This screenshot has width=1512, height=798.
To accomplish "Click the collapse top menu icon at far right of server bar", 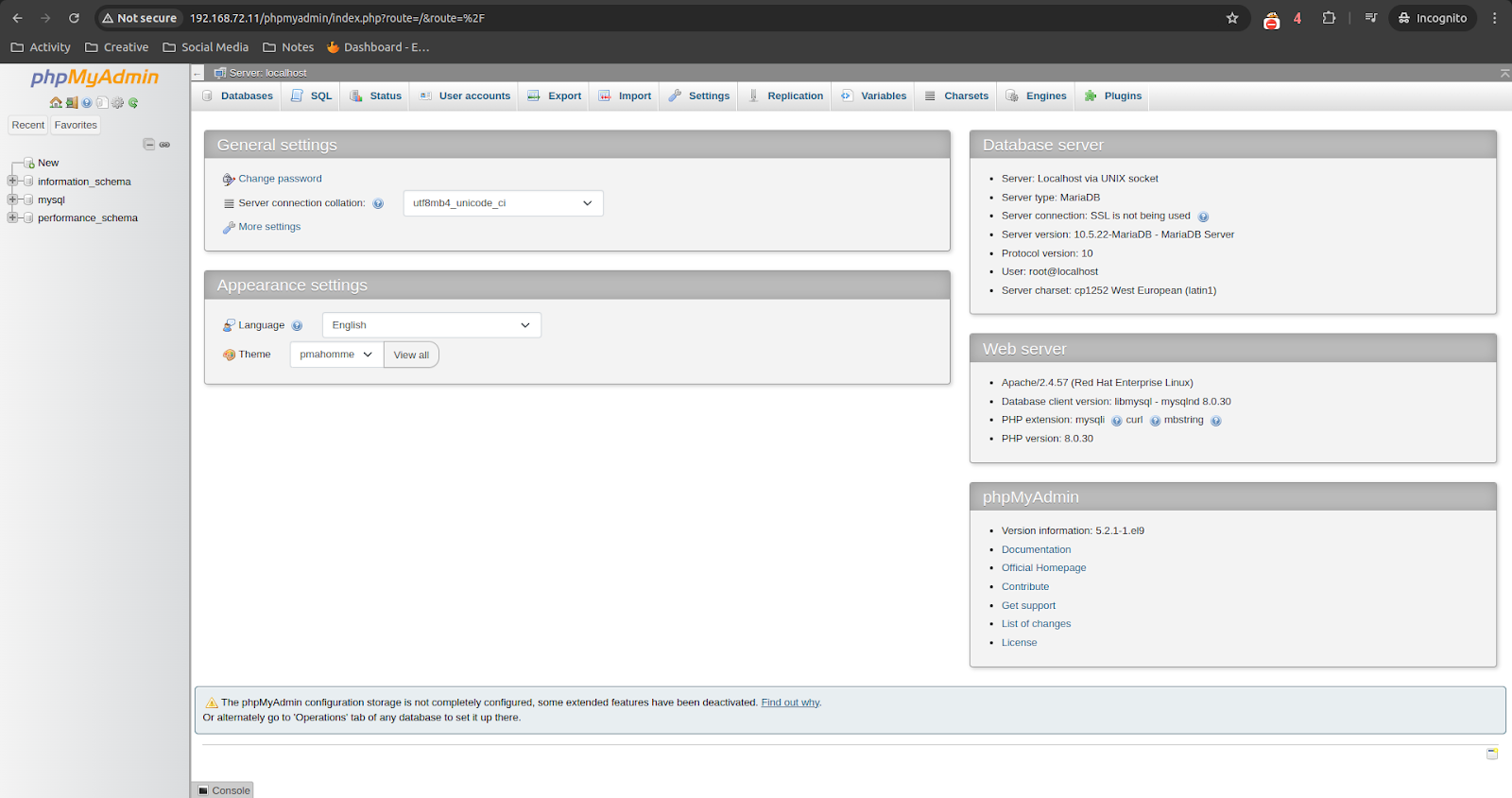I will (1504, 73).
